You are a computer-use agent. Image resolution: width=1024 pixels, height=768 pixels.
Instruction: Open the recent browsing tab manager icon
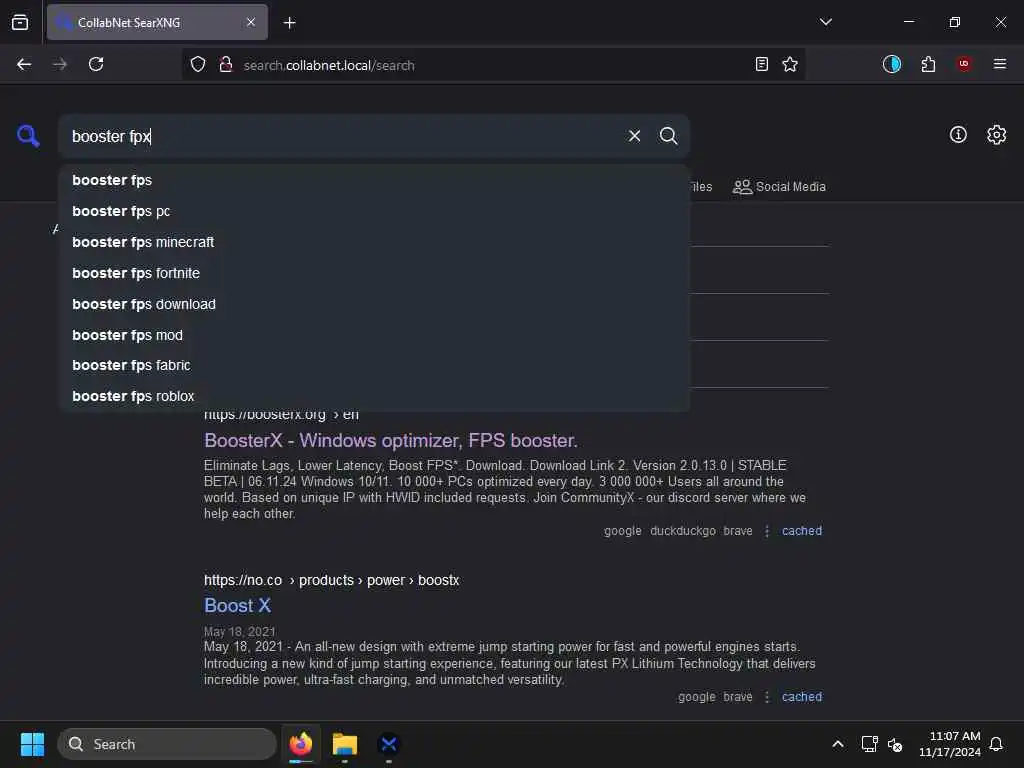(x=20, y=22)
